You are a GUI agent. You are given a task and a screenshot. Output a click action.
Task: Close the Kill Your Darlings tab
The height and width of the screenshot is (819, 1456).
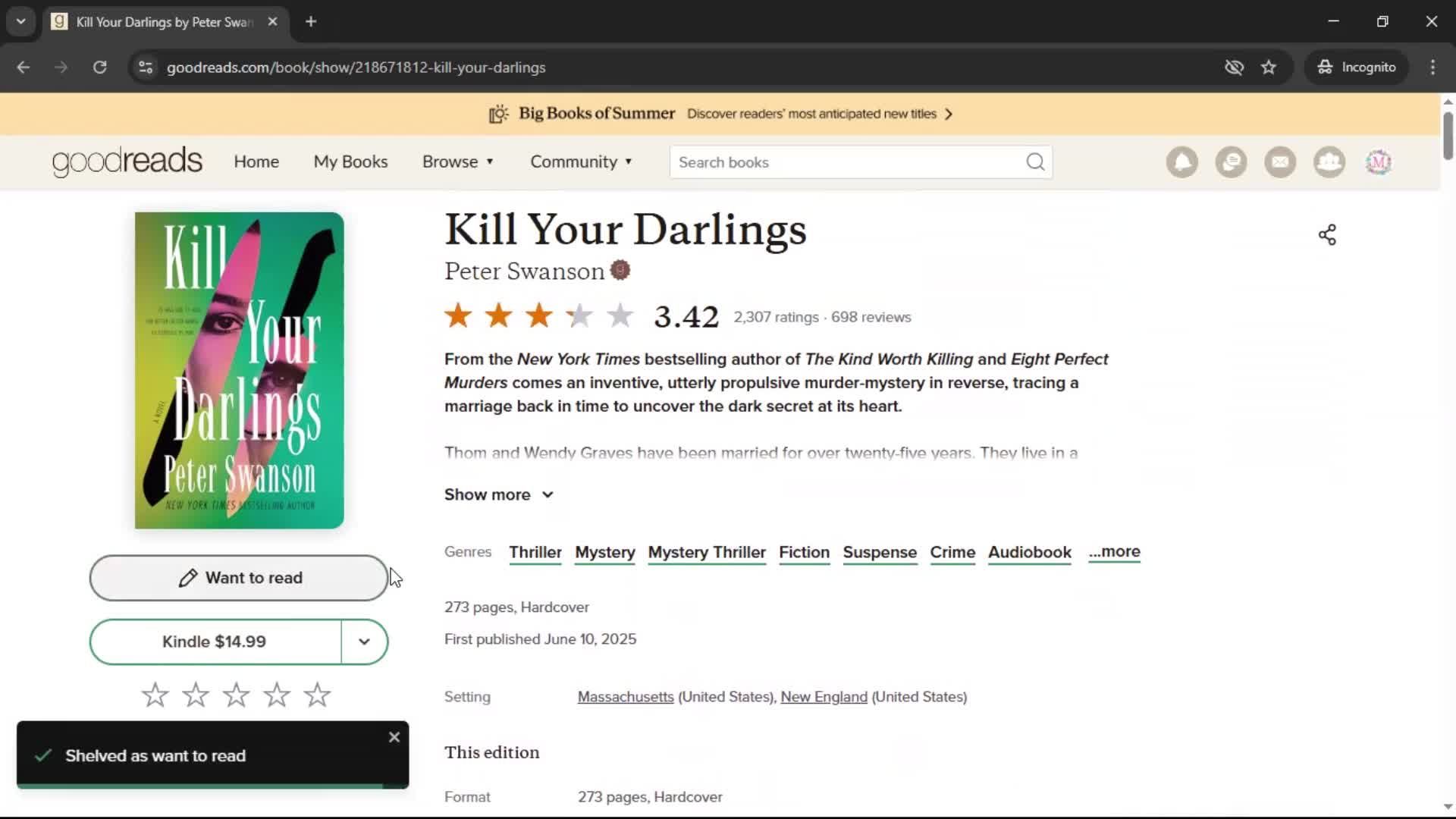point(273,21)
